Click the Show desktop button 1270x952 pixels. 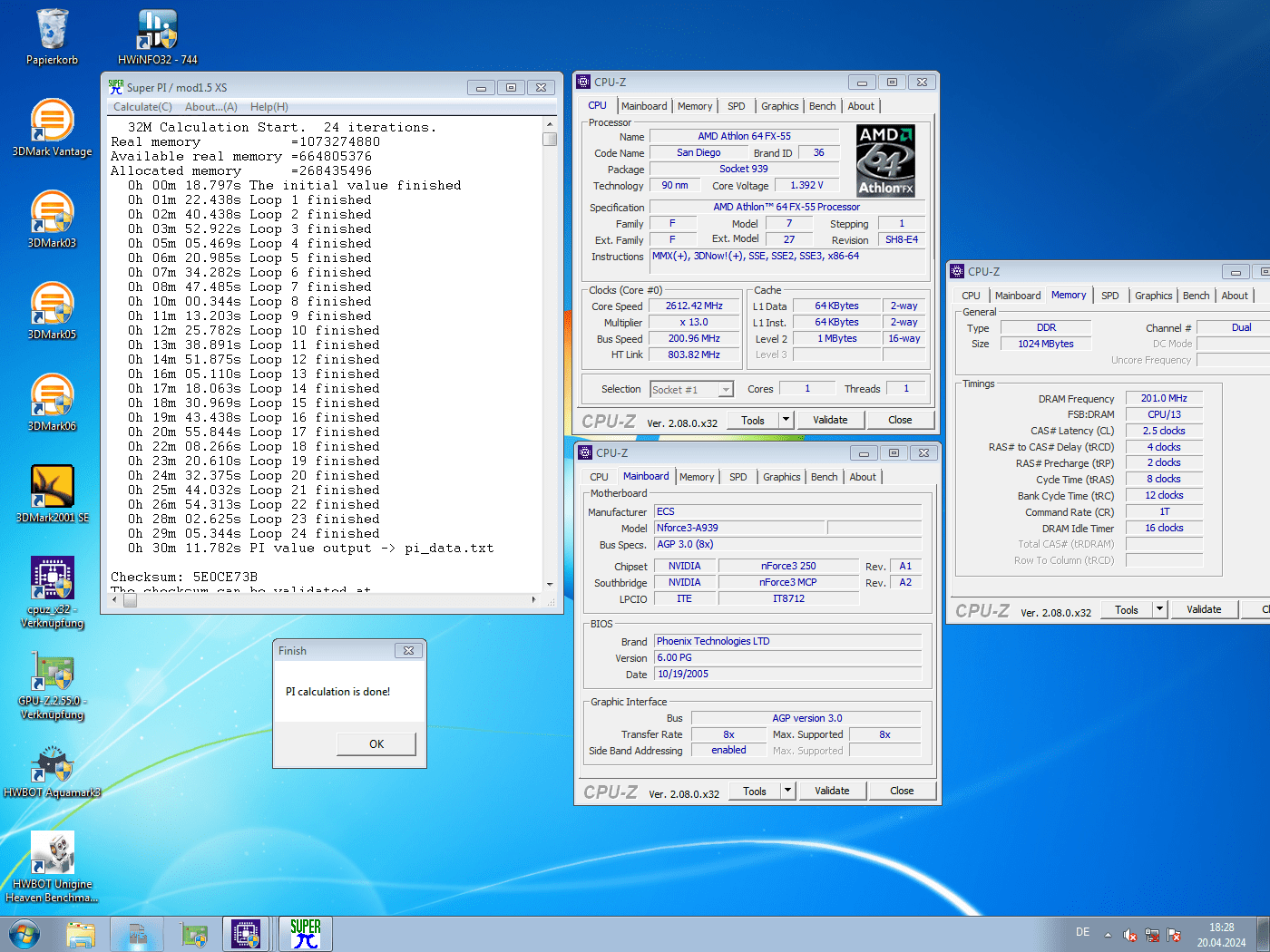pos(1263,934)
